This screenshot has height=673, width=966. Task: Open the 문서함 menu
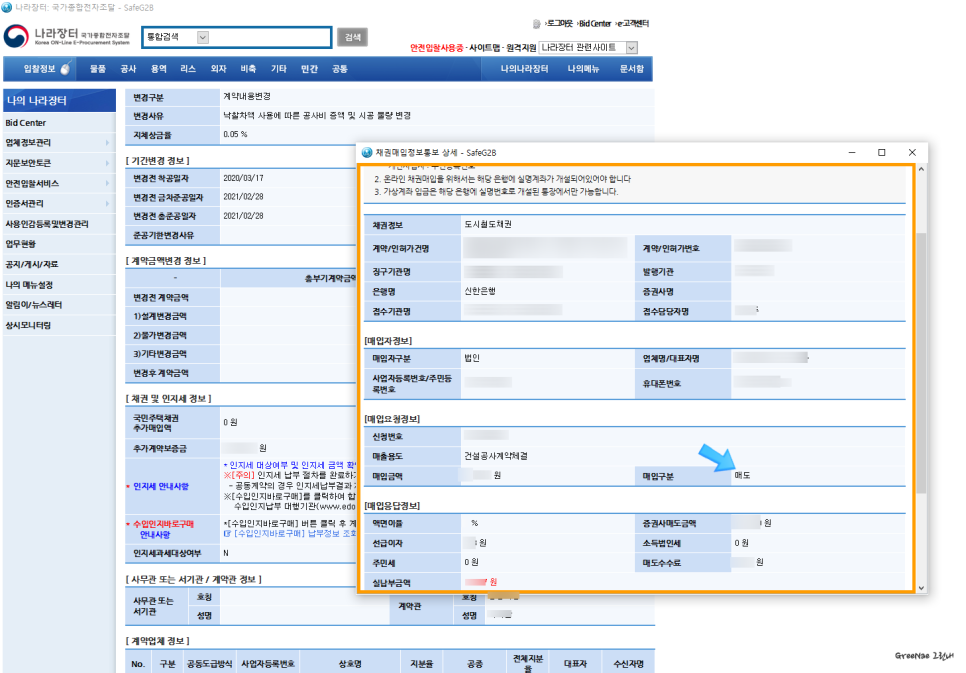pyautogui.click(x=632, y=69)
